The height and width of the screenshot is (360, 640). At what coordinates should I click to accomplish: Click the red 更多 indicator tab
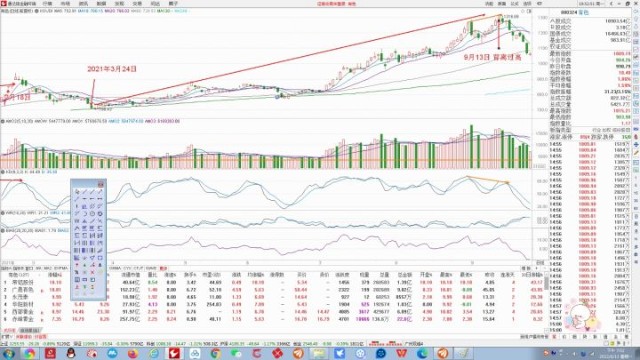point(163,268)
